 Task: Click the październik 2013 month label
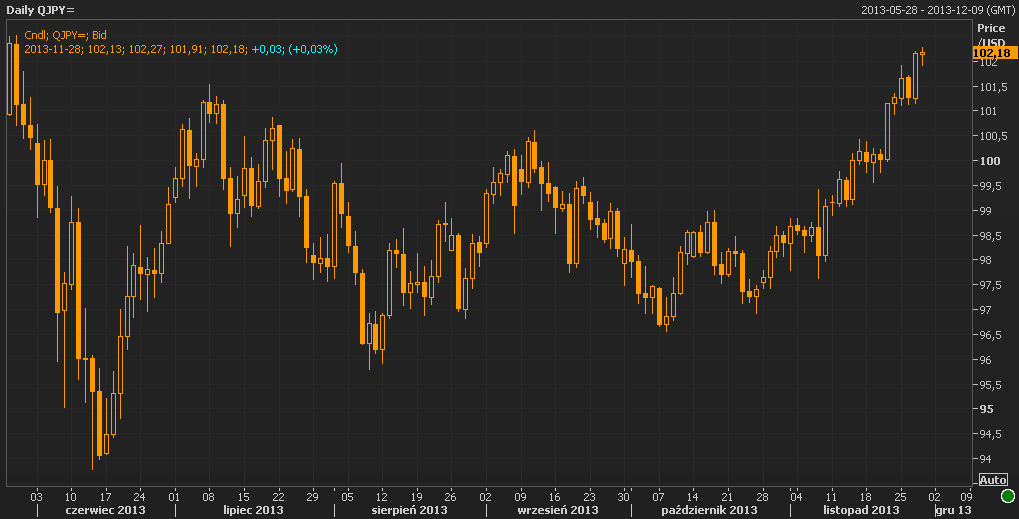click(x=710, y=510)
